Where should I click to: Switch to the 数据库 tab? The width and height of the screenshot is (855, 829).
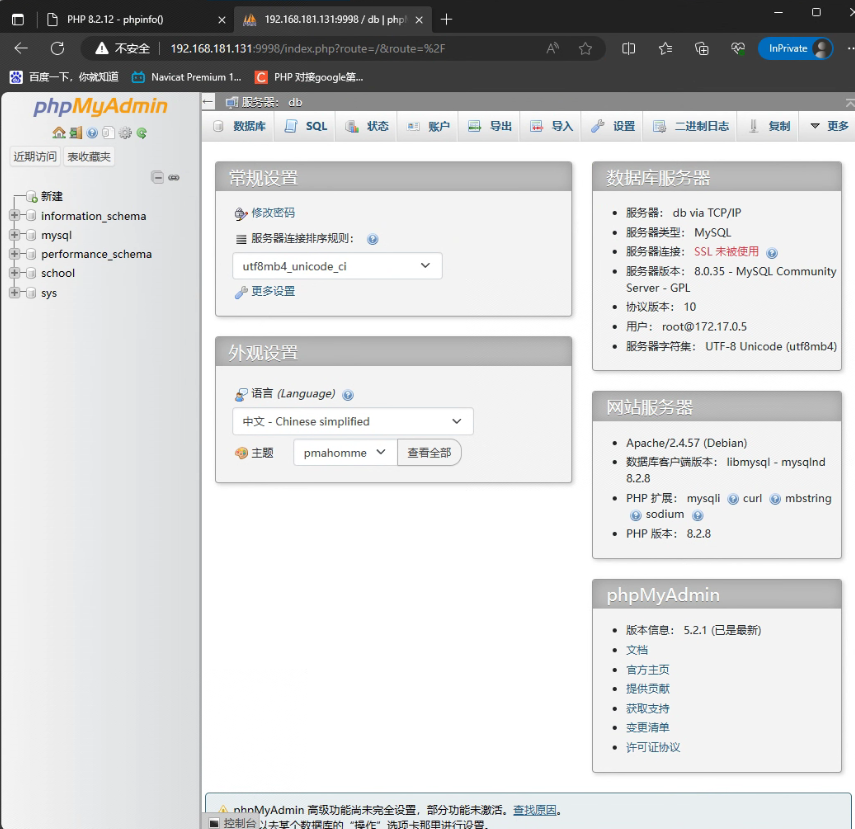(239, 126)
